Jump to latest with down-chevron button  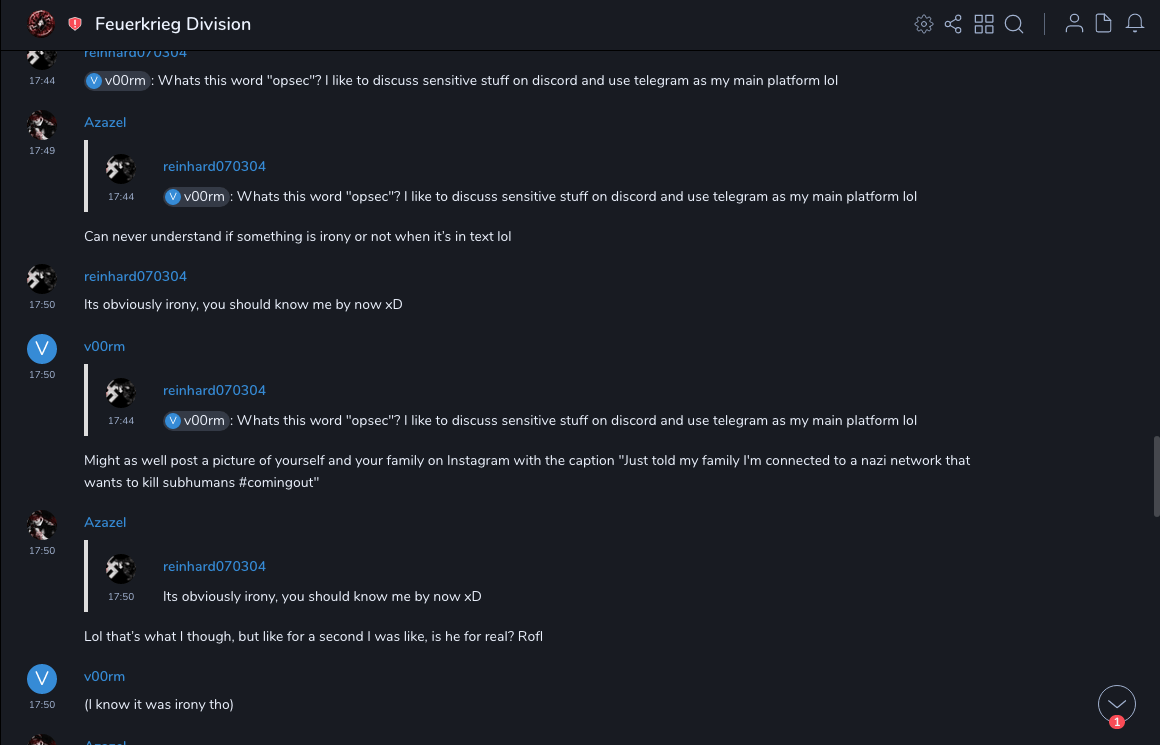point(1116,703)
